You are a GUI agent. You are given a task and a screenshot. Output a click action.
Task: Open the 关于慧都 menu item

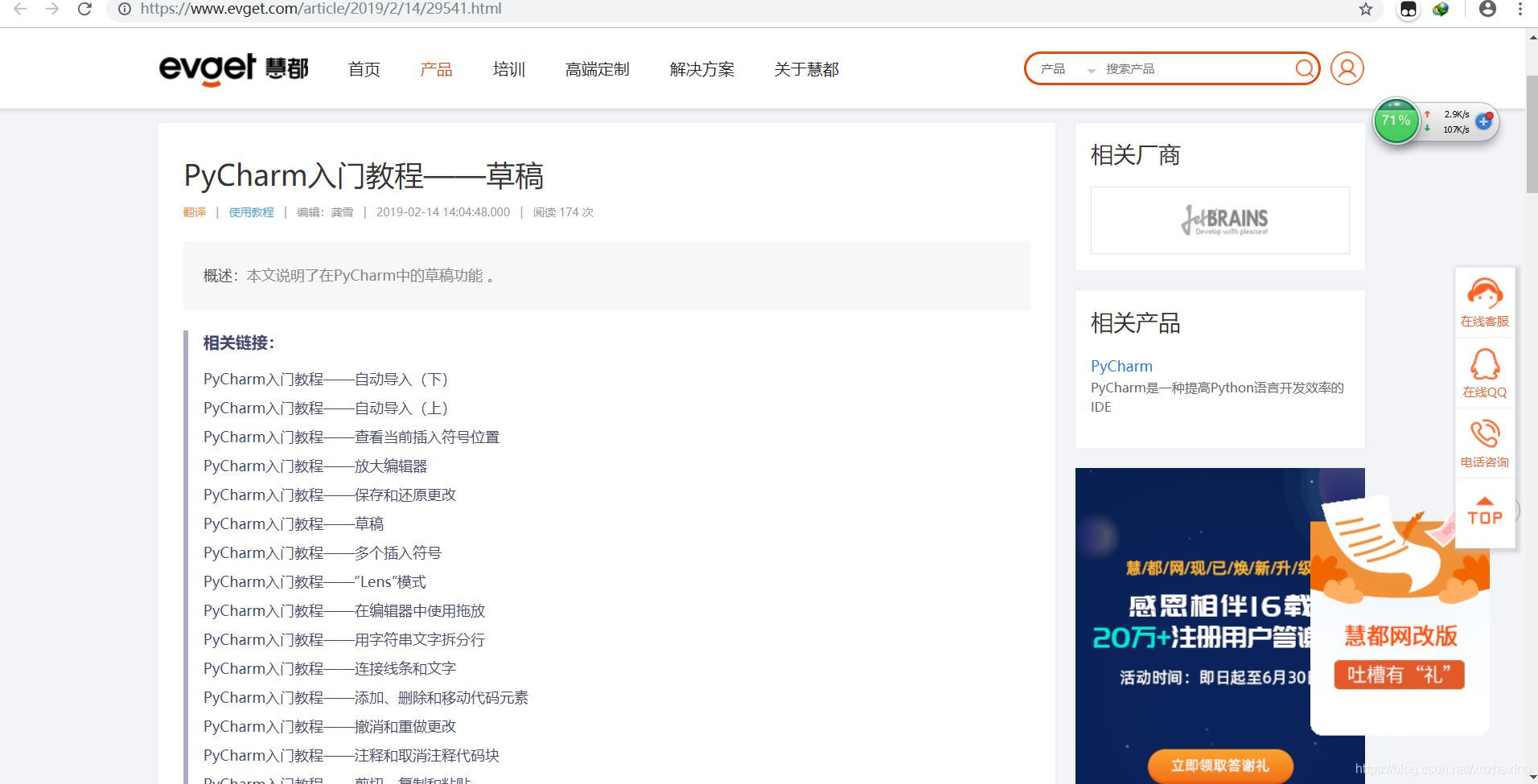click(807, 70)
